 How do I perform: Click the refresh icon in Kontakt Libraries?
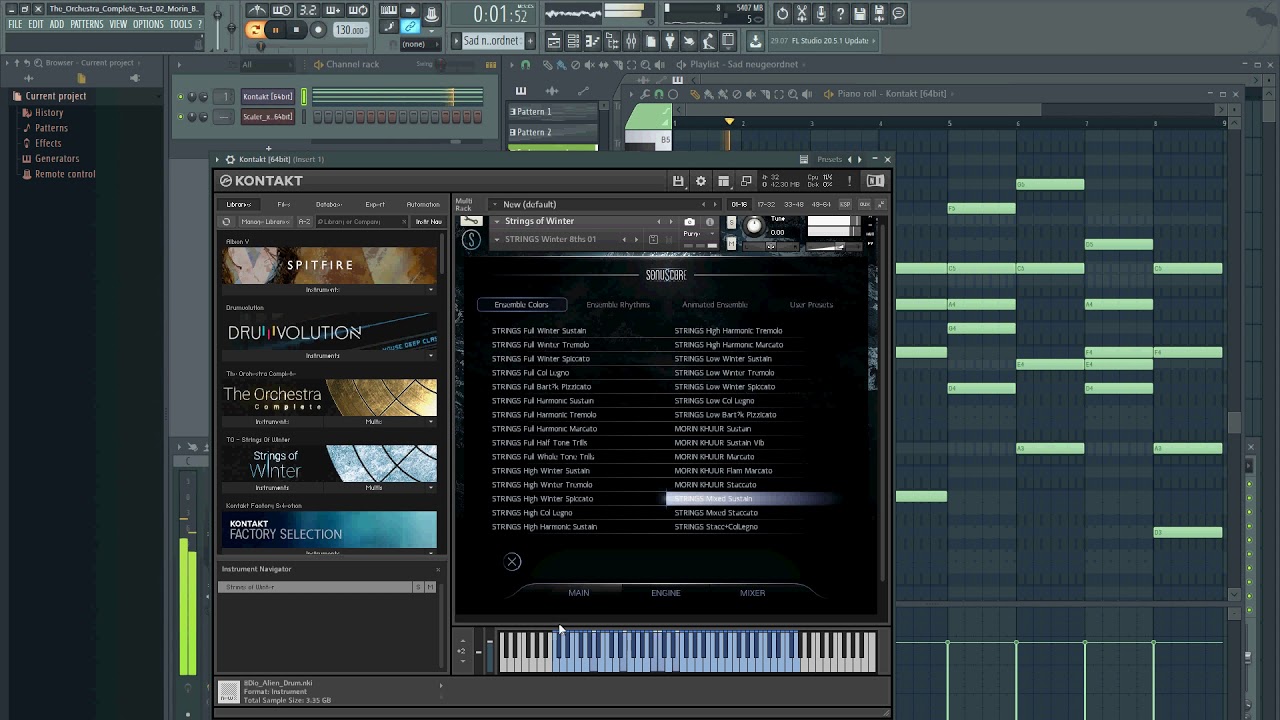pyautogui.click(x=226, y=221)
